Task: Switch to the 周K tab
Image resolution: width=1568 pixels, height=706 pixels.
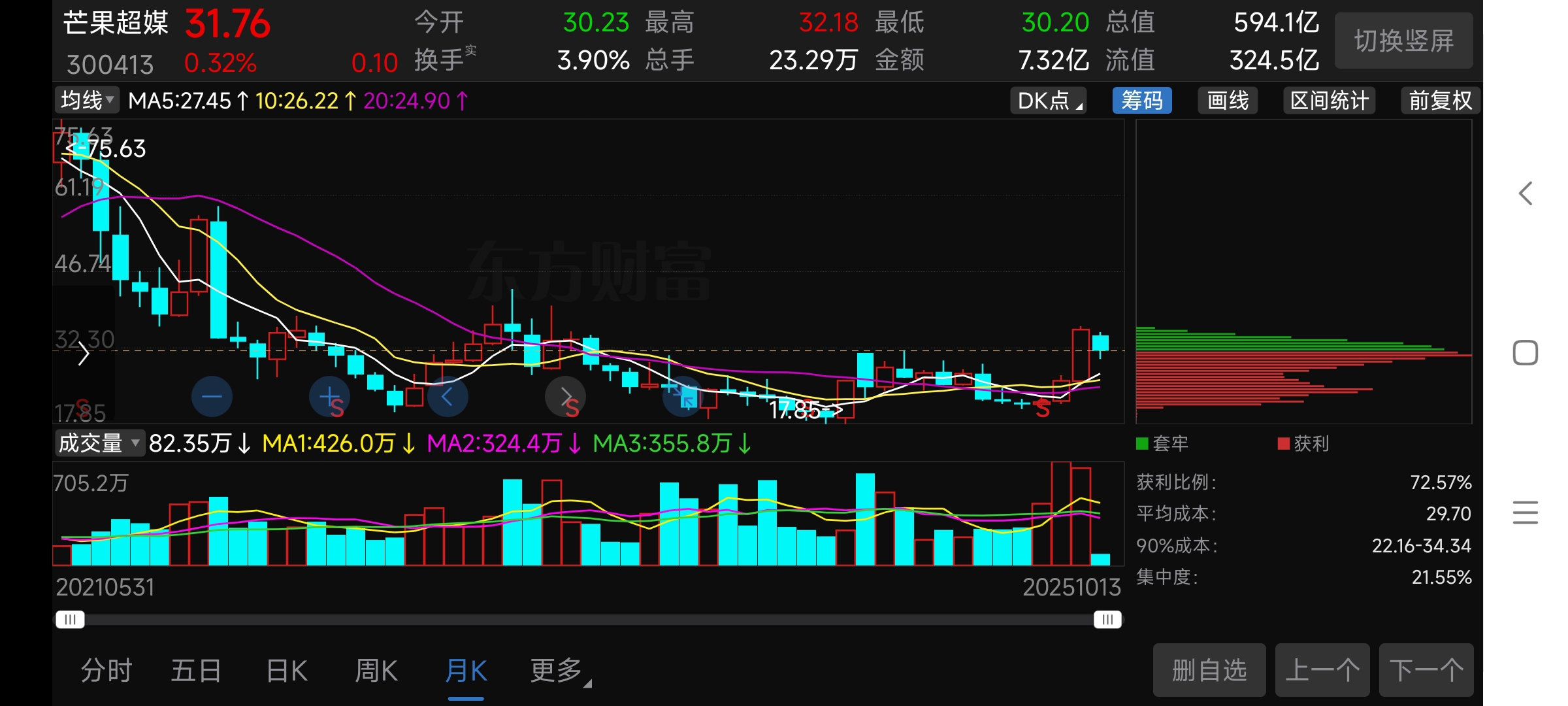Action: 376,671
